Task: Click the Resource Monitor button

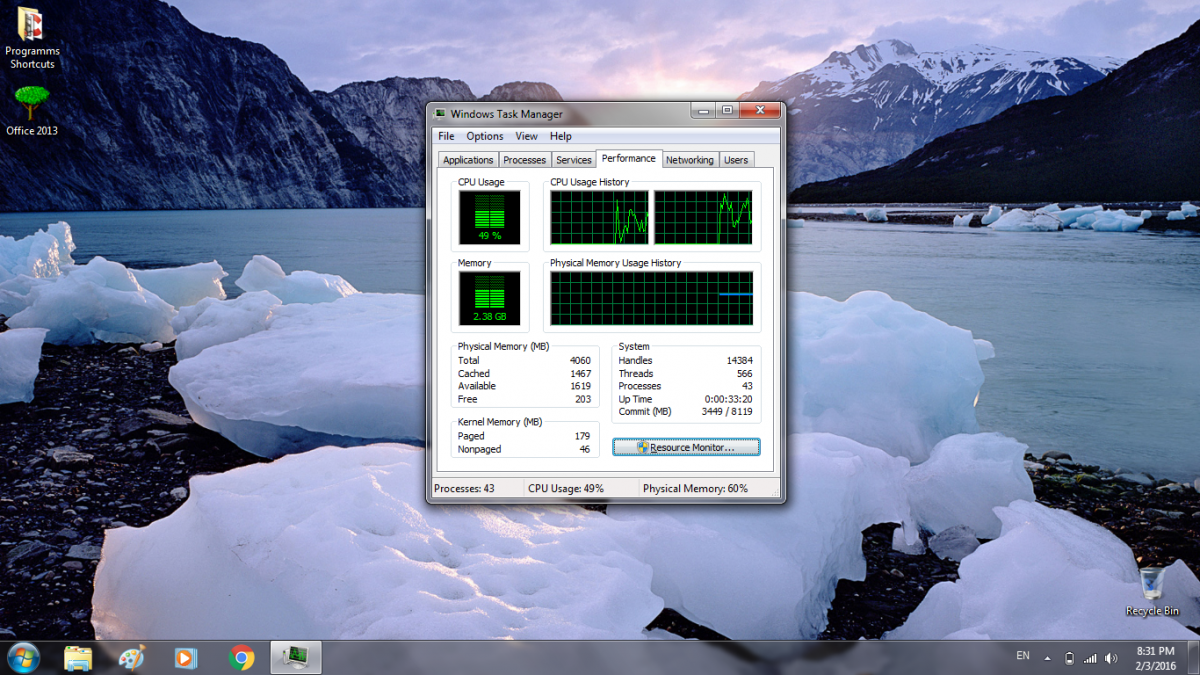Action: pyautogui.click(x=686, y=447)
